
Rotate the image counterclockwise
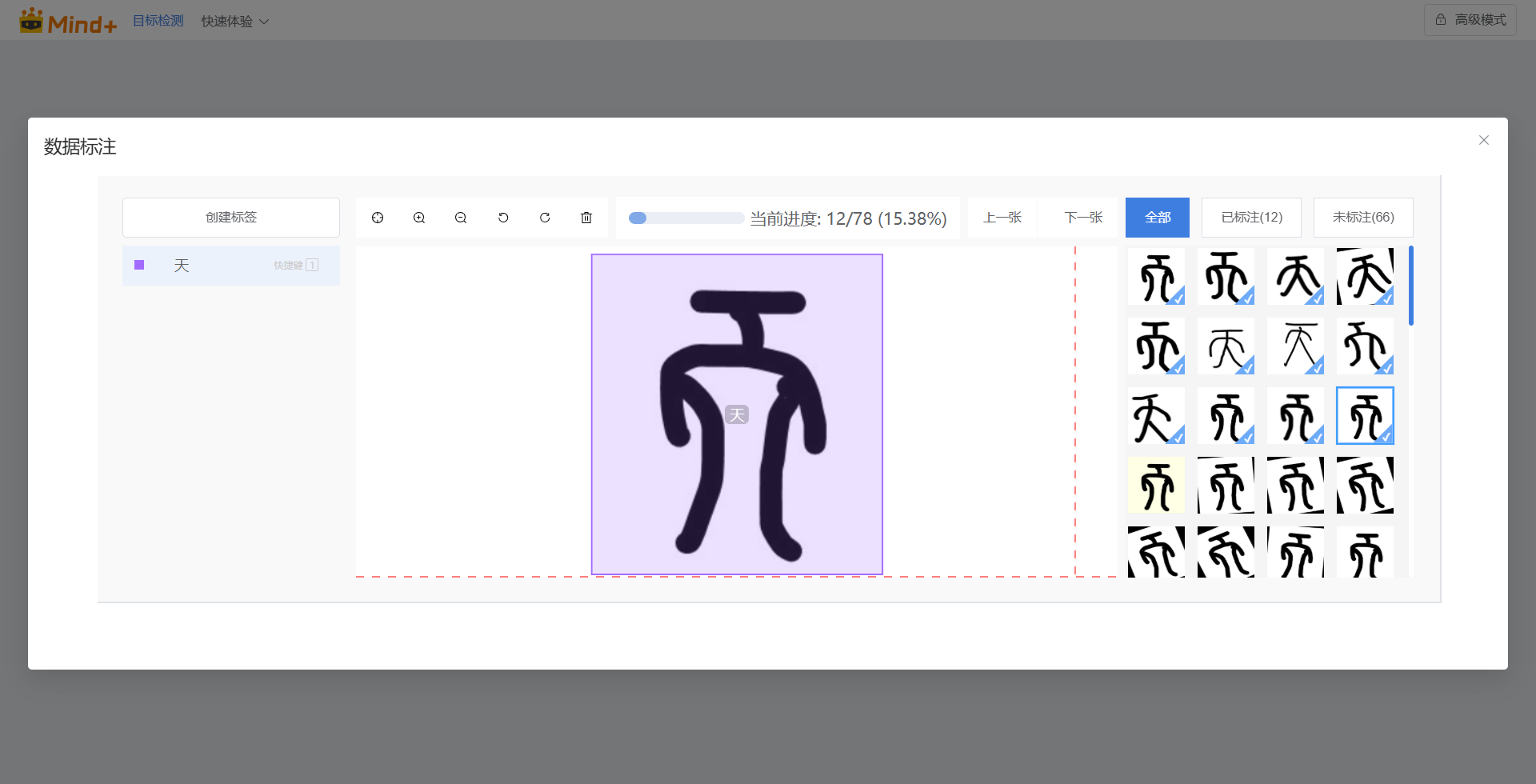coord(503,217)
